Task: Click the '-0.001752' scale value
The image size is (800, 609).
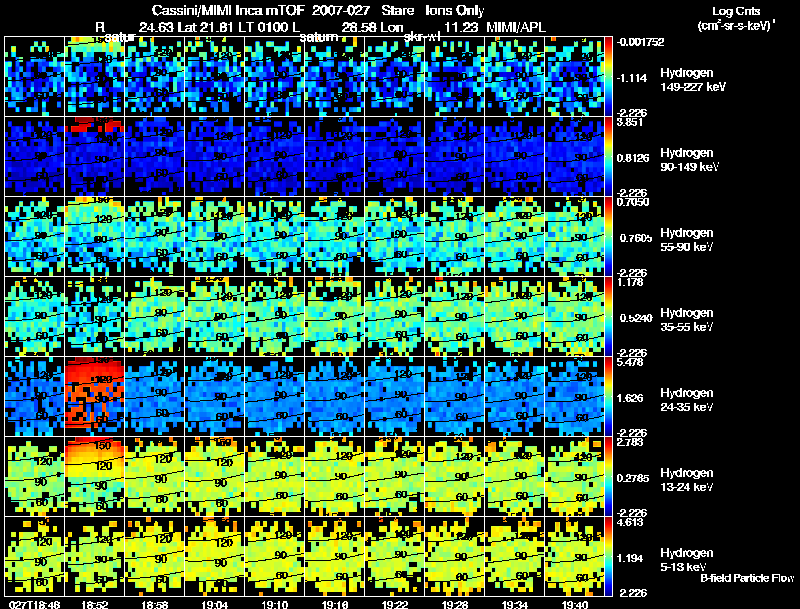Action: pos(640,42)
